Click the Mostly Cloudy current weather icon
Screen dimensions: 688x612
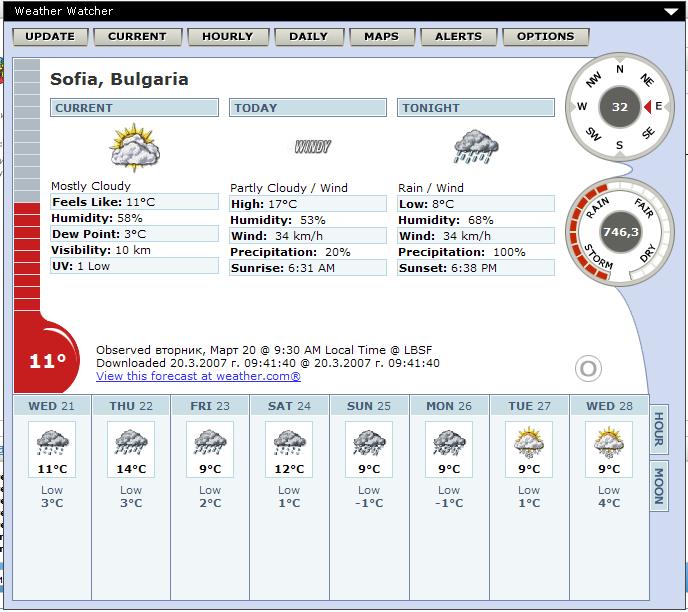coord(134,148)
